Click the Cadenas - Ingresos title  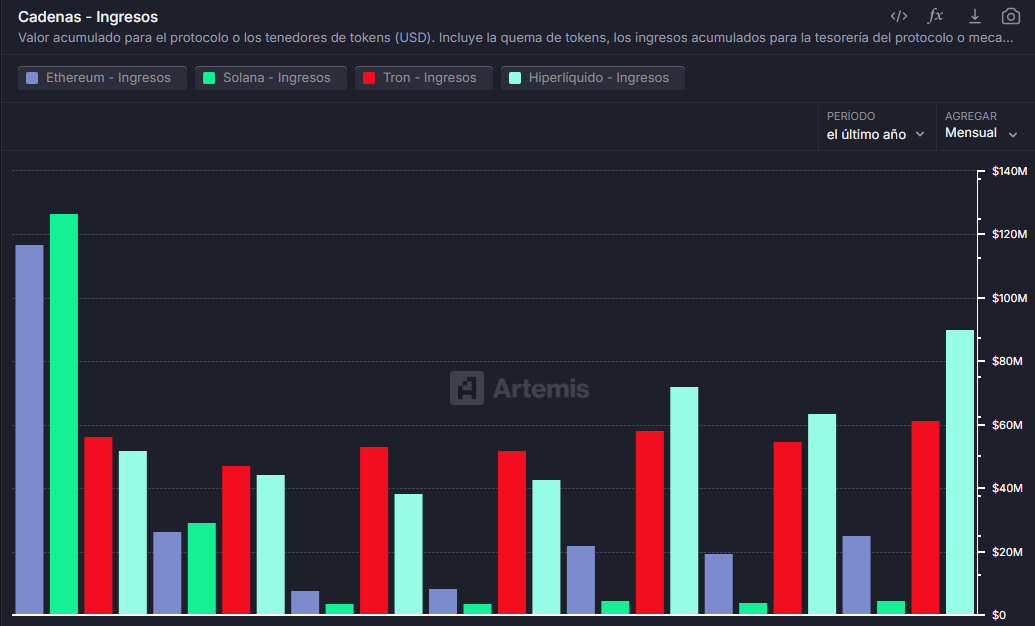(x=88, y=17)
